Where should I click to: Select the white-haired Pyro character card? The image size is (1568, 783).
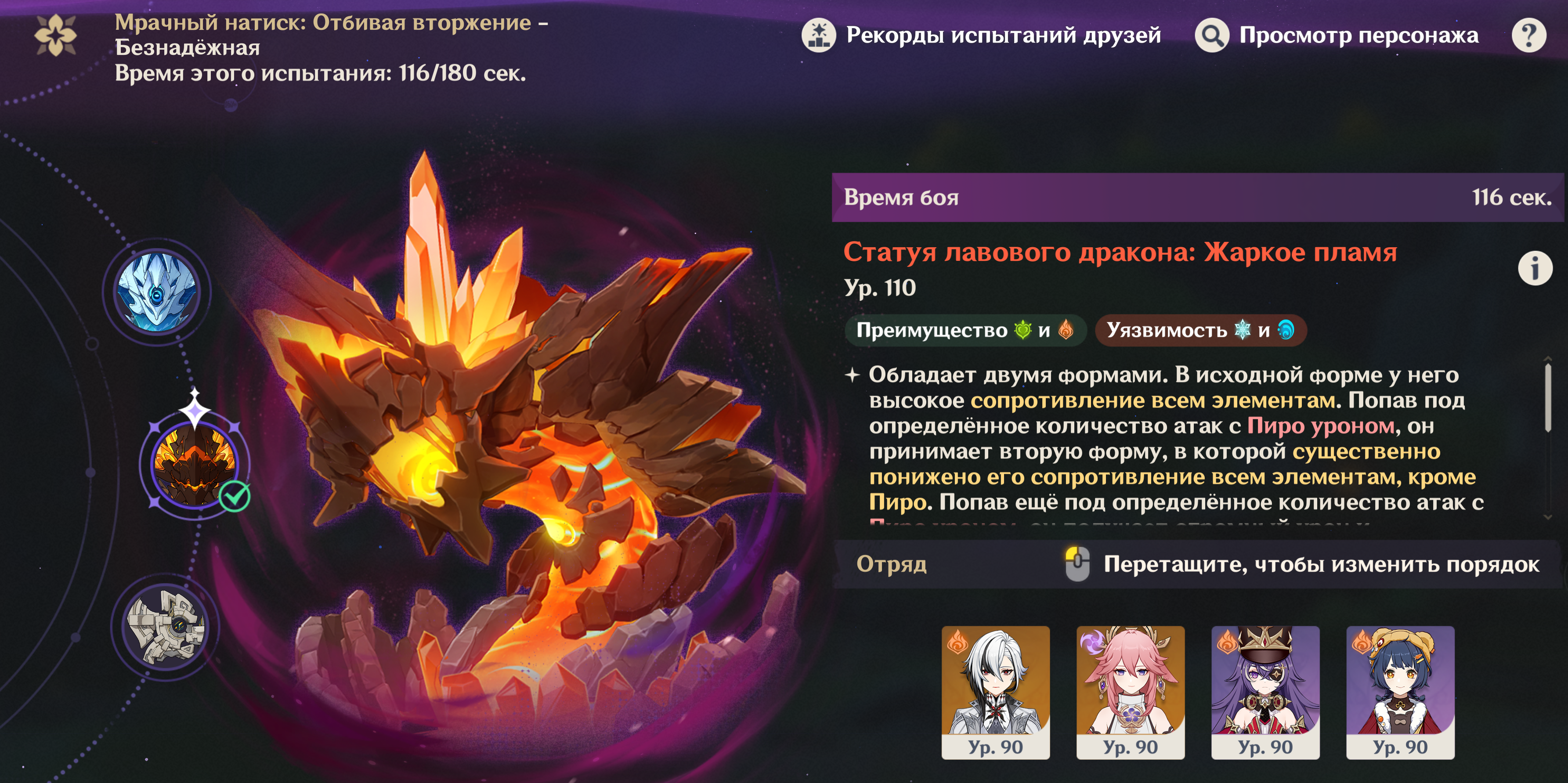(x=995, y=693)
